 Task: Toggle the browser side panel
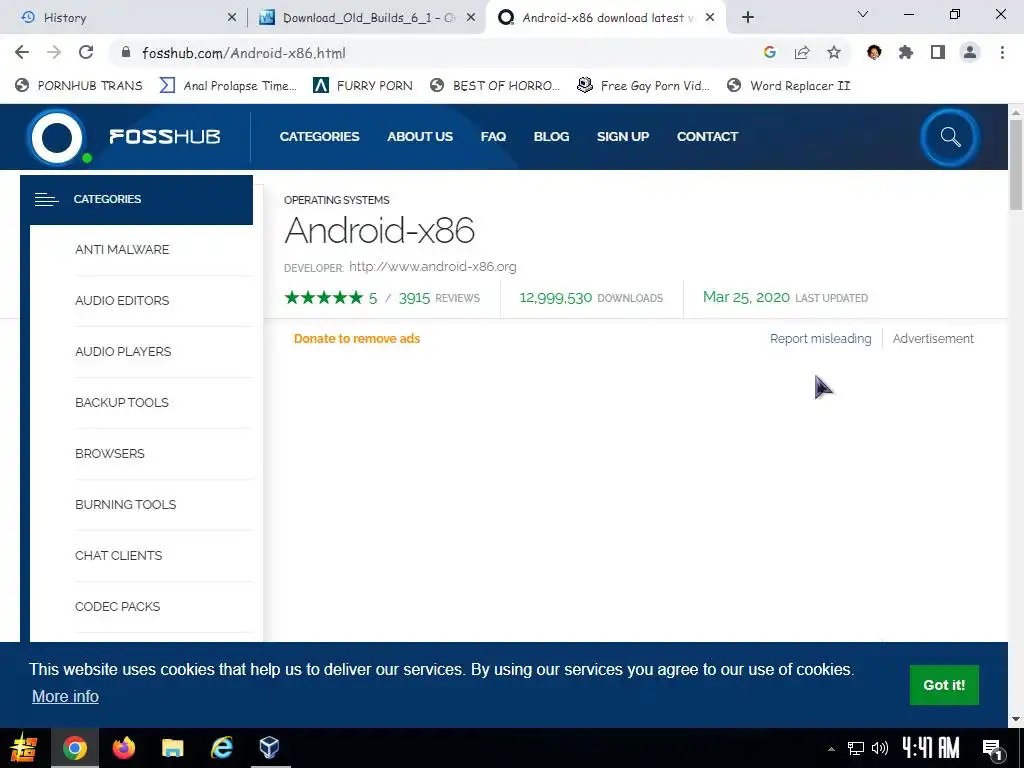(938, 53)
